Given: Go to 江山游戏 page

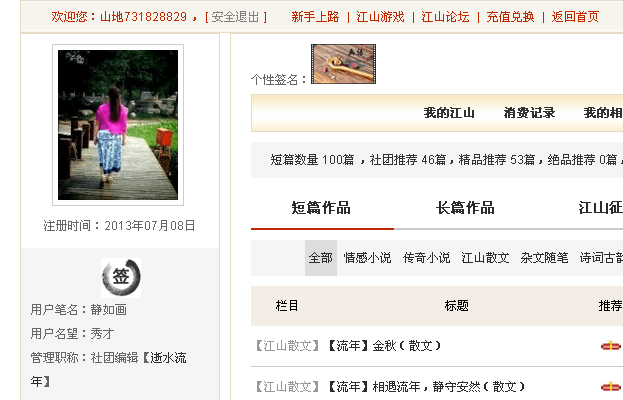Looking at the screenshot, I should point(380,17).
